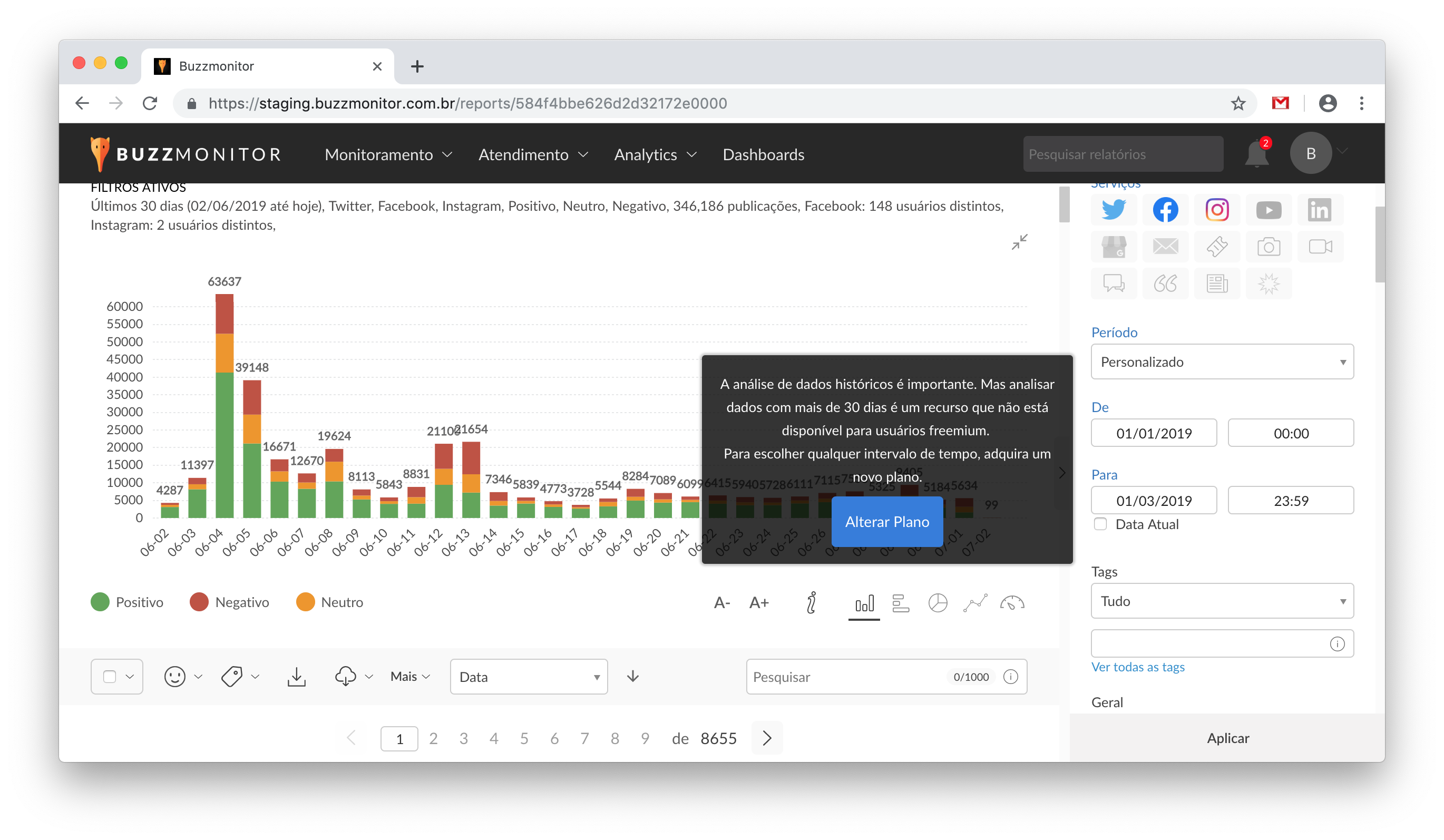The height and width of the screenshot is (840, 1444).
Task: Select the Twitter service icon
Action: pyautogui.click(x=1114, y=210)
